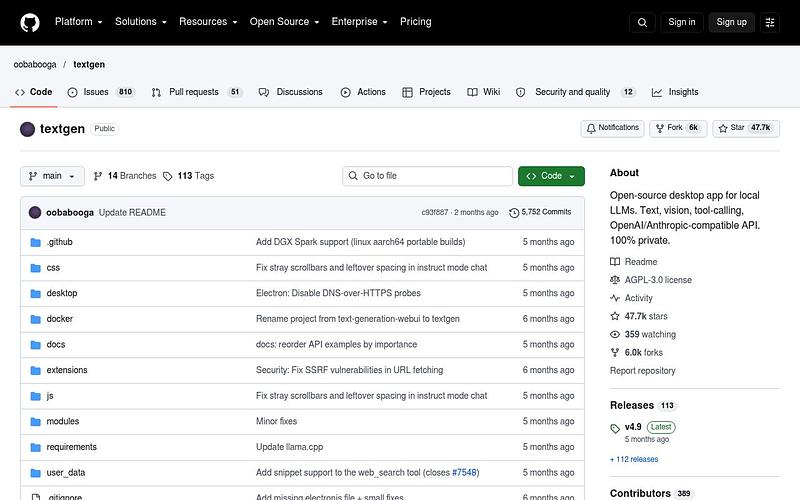800x500 pixels.
Task: Expand the Enterprise menu
Action: coord(359,22)
